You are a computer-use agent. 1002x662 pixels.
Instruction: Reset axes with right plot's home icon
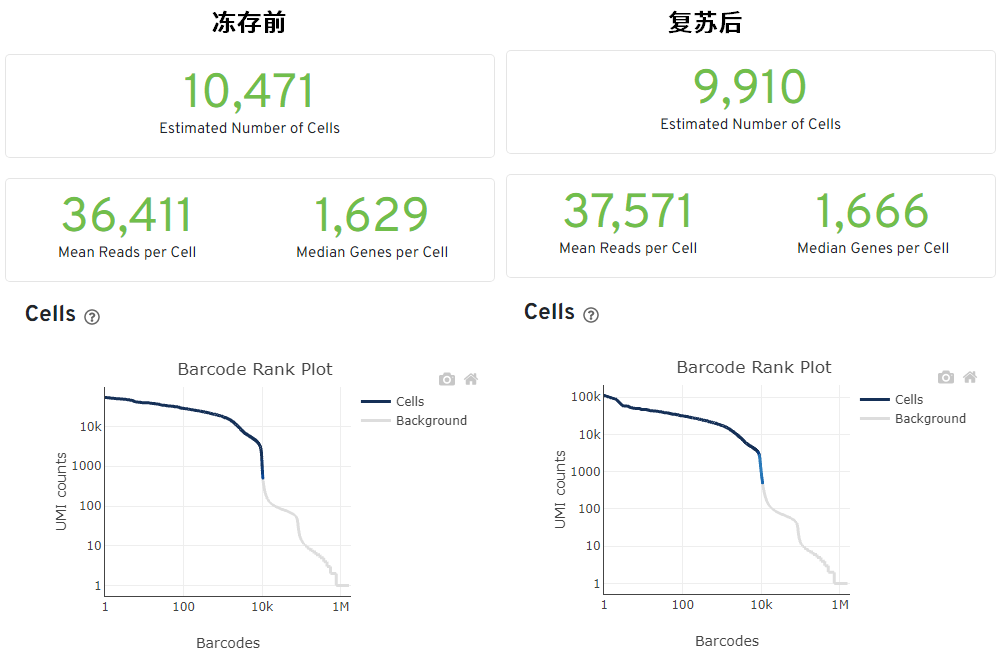[x=970, y=377]
